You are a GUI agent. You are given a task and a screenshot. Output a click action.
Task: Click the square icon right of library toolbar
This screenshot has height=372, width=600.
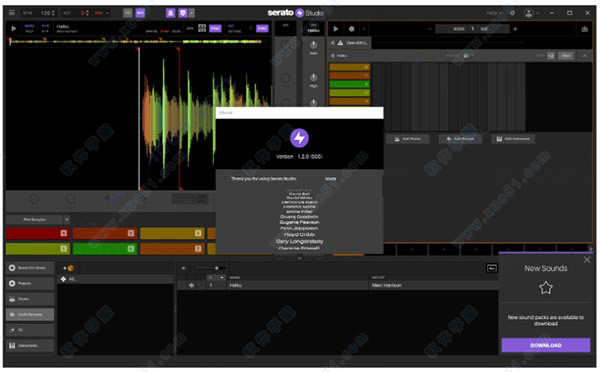(491, 268)
